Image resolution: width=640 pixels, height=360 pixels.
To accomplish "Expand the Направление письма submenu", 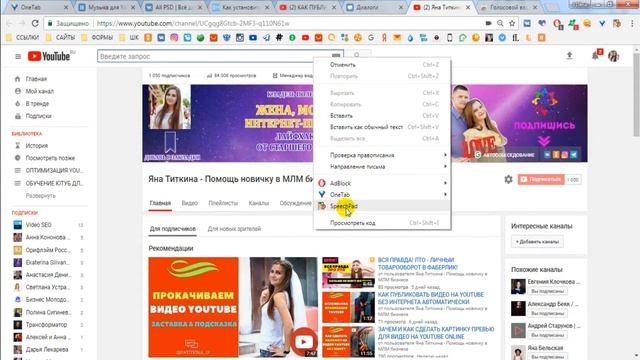I will tap(382, 167).
